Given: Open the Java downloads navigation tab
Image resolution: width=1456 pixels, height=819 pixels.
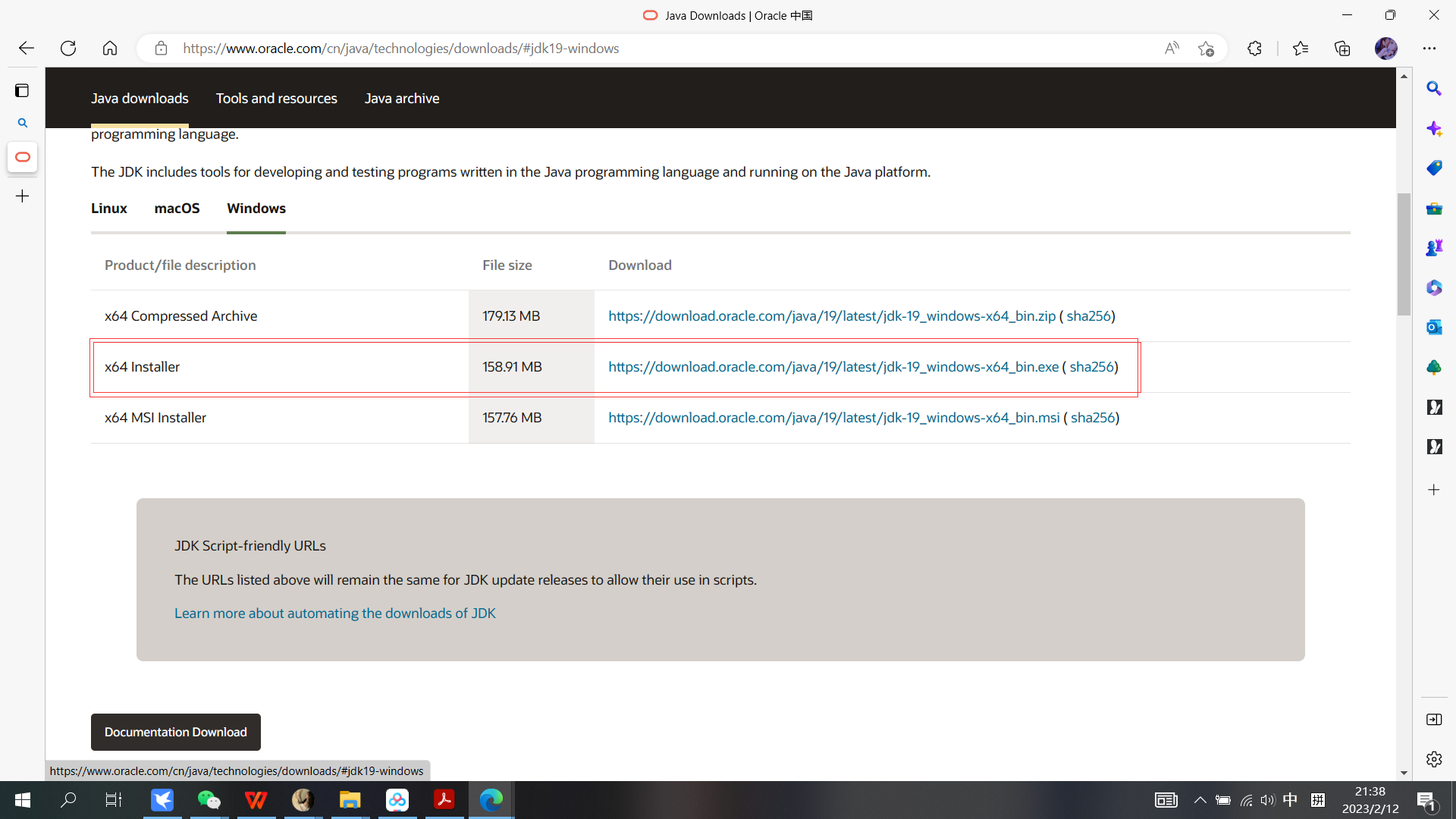Looking at the screenshot, I should (140, 99).
